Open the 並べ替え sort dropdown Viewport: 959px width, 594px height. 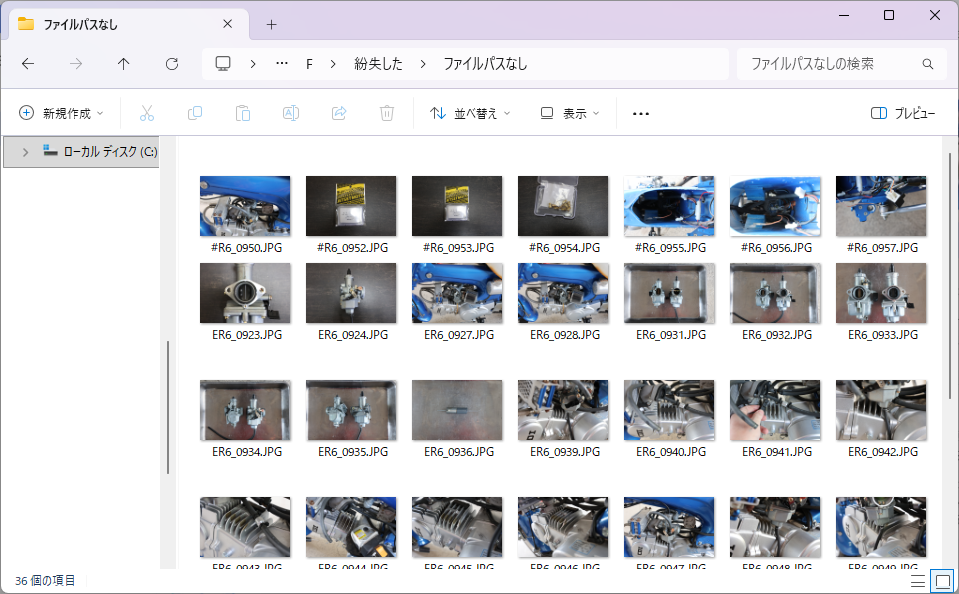point(470,113)
